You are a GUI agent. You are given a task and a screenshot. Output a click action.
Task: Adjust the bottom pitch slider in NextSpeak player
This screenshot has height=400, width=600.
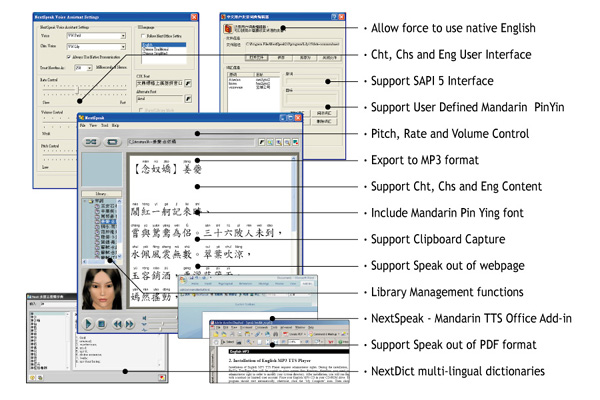point(162,329)
